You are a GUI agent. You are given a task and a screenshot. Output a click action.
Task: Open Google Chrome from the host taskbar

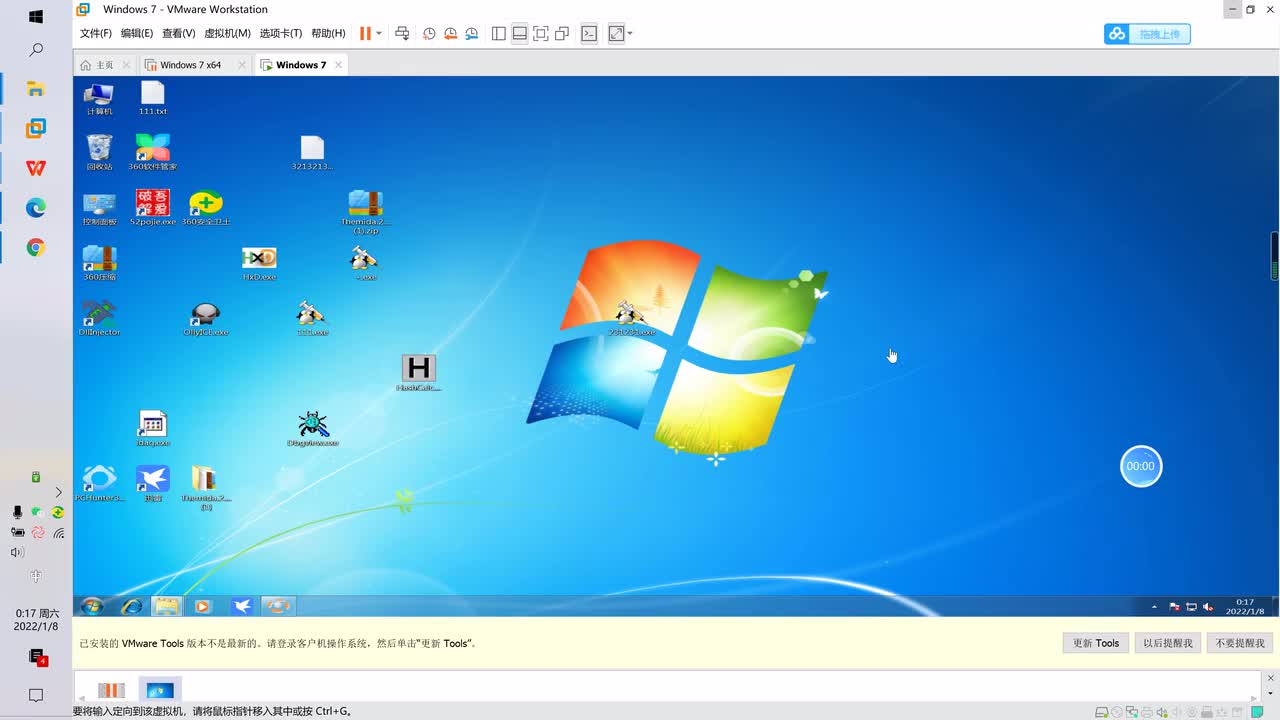(x=36, y=247)
